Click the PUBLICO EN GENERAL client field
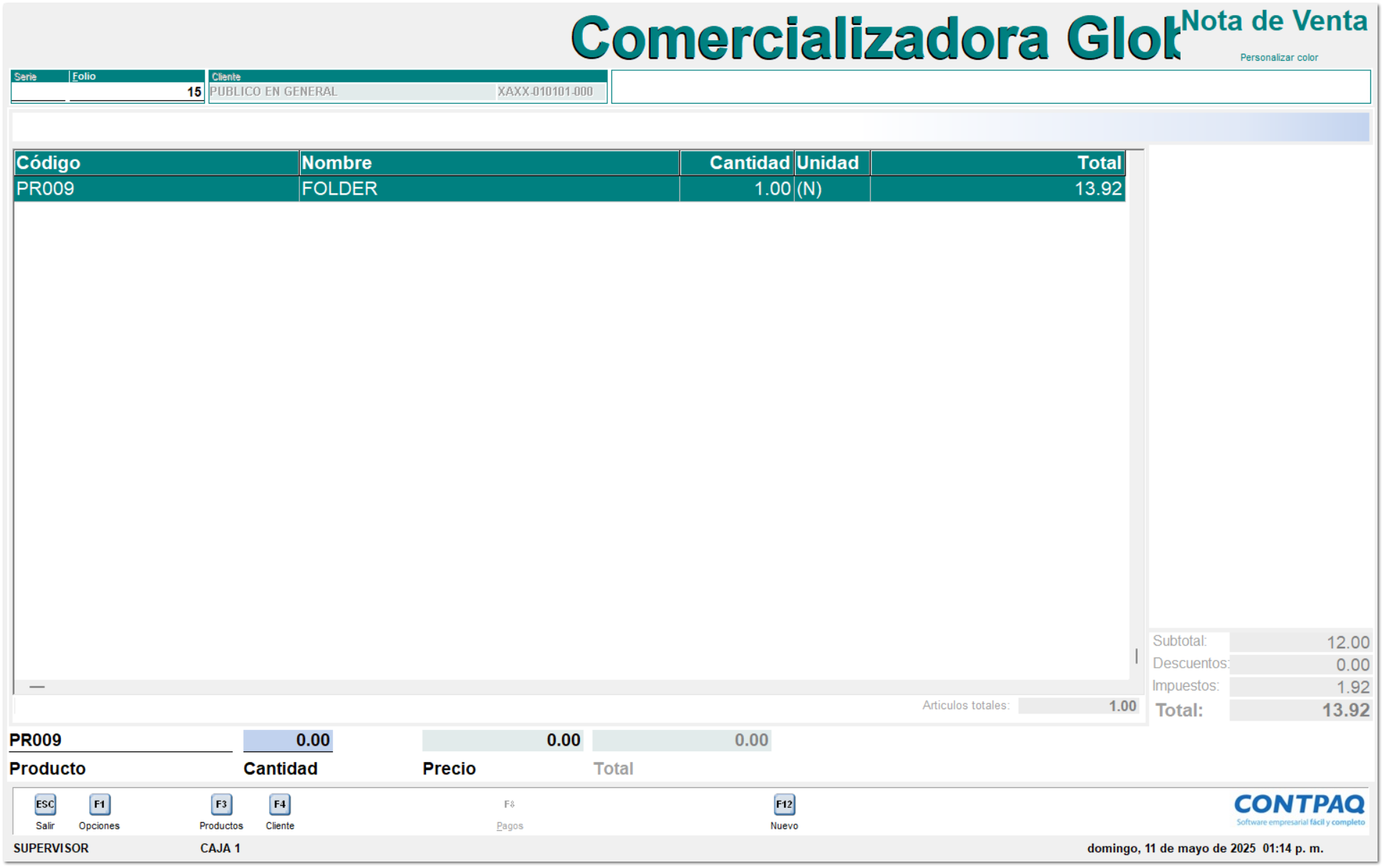The height and width of the screenshot is (868, 1384). [x=344, y=91]
